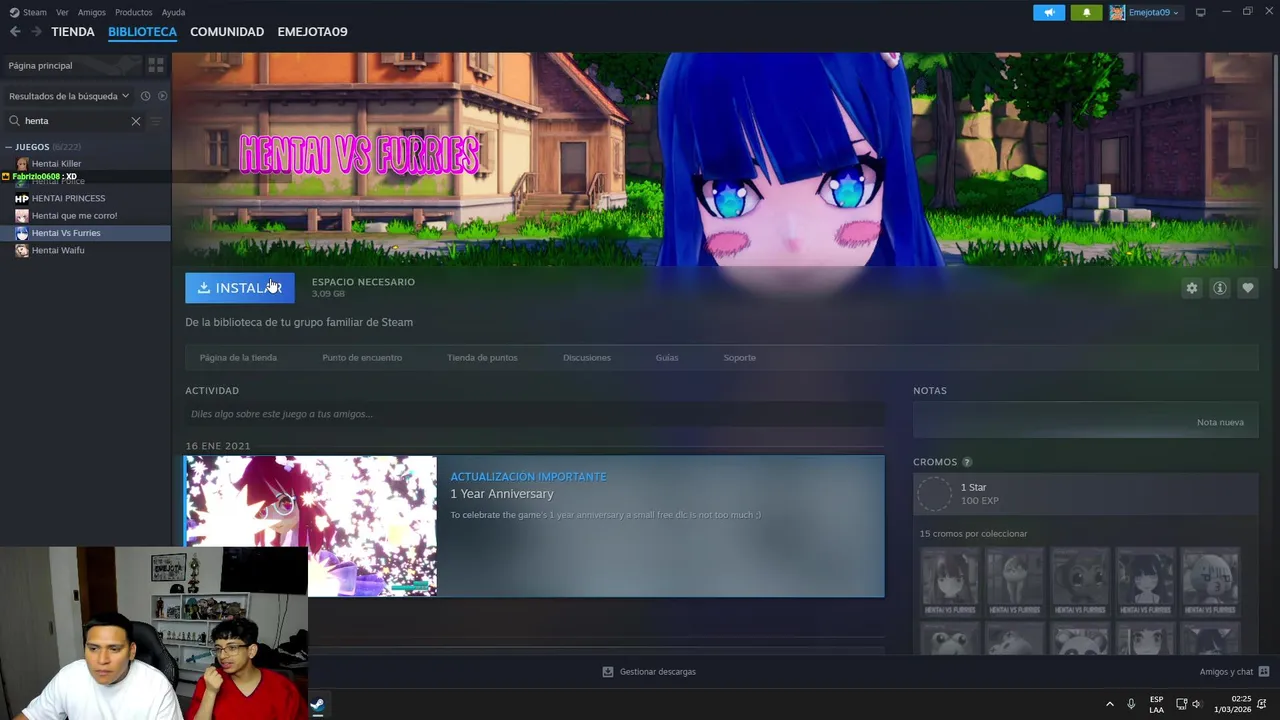Go forward with the right arrow
This screenshot has height=720, width=1280.
(x=36, y=32)
